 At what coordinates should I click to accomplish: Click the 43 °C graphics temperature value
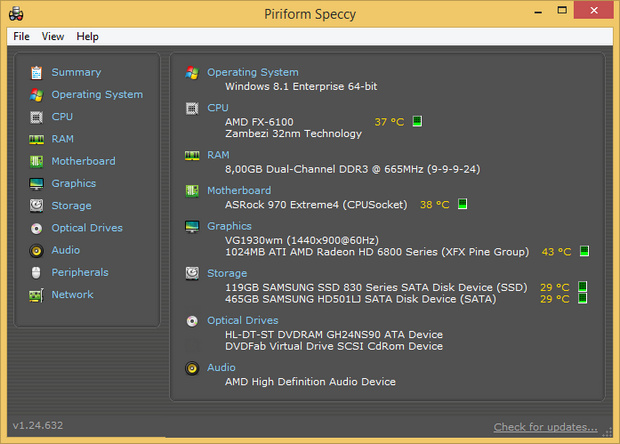(556, 252)
